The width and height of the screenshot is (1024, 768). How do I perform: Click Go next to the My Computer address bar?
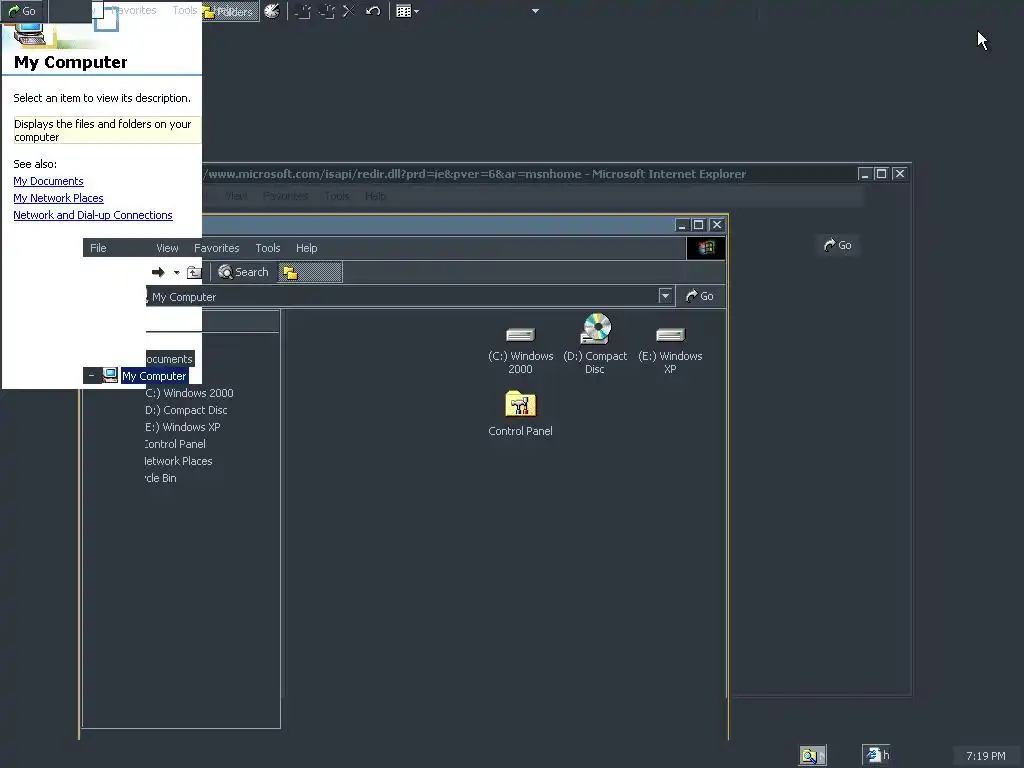[x=699, y=296]
